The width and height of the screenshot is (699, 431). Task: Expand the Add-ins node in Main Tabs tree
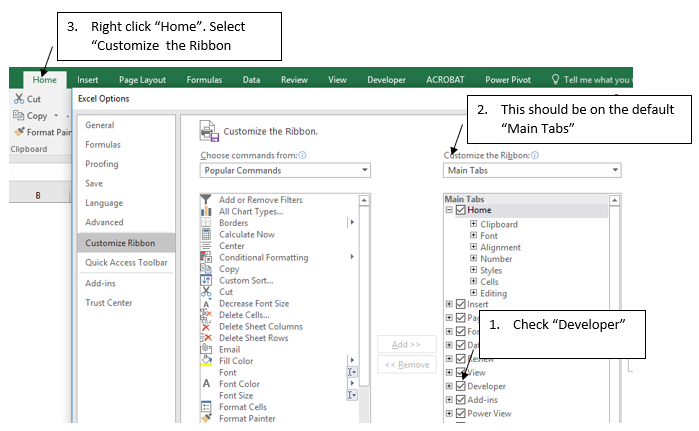pyautogui.click(x=449, y=400)
